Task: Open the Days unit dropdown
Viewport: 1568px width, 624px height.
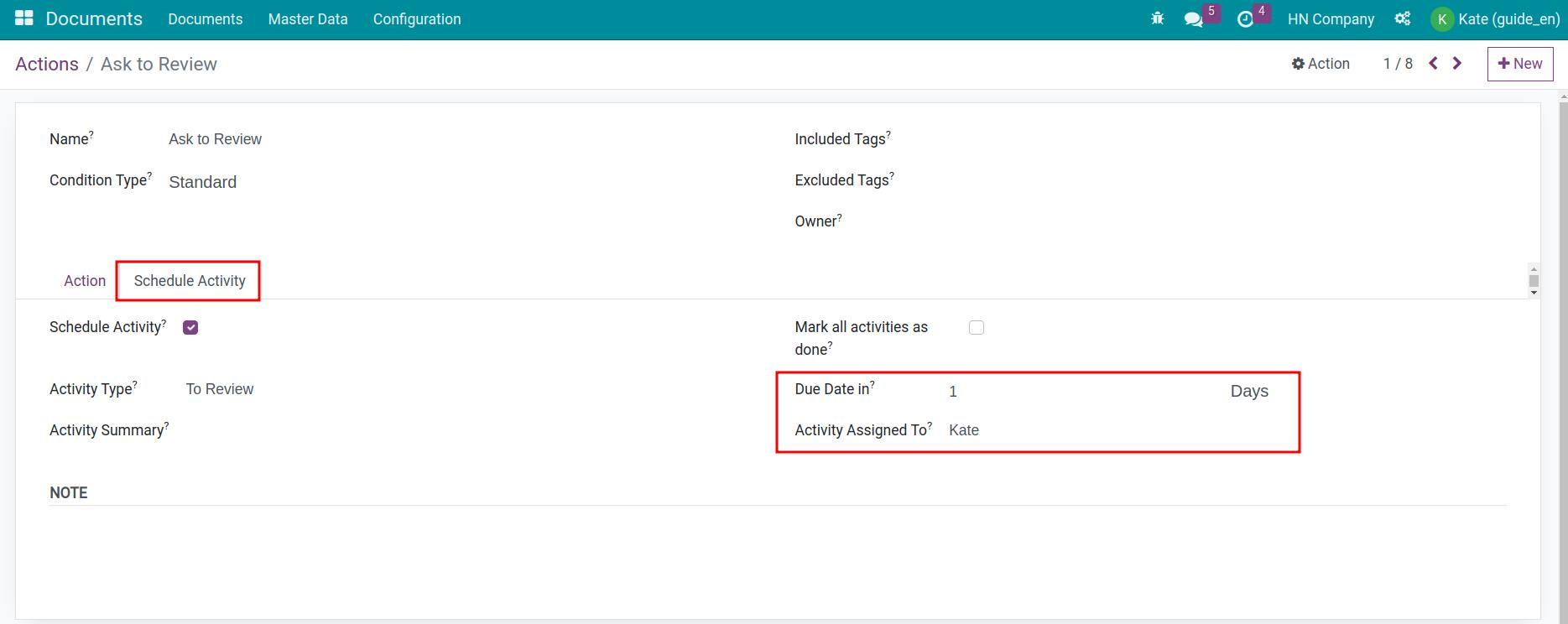Action: 1249,391
